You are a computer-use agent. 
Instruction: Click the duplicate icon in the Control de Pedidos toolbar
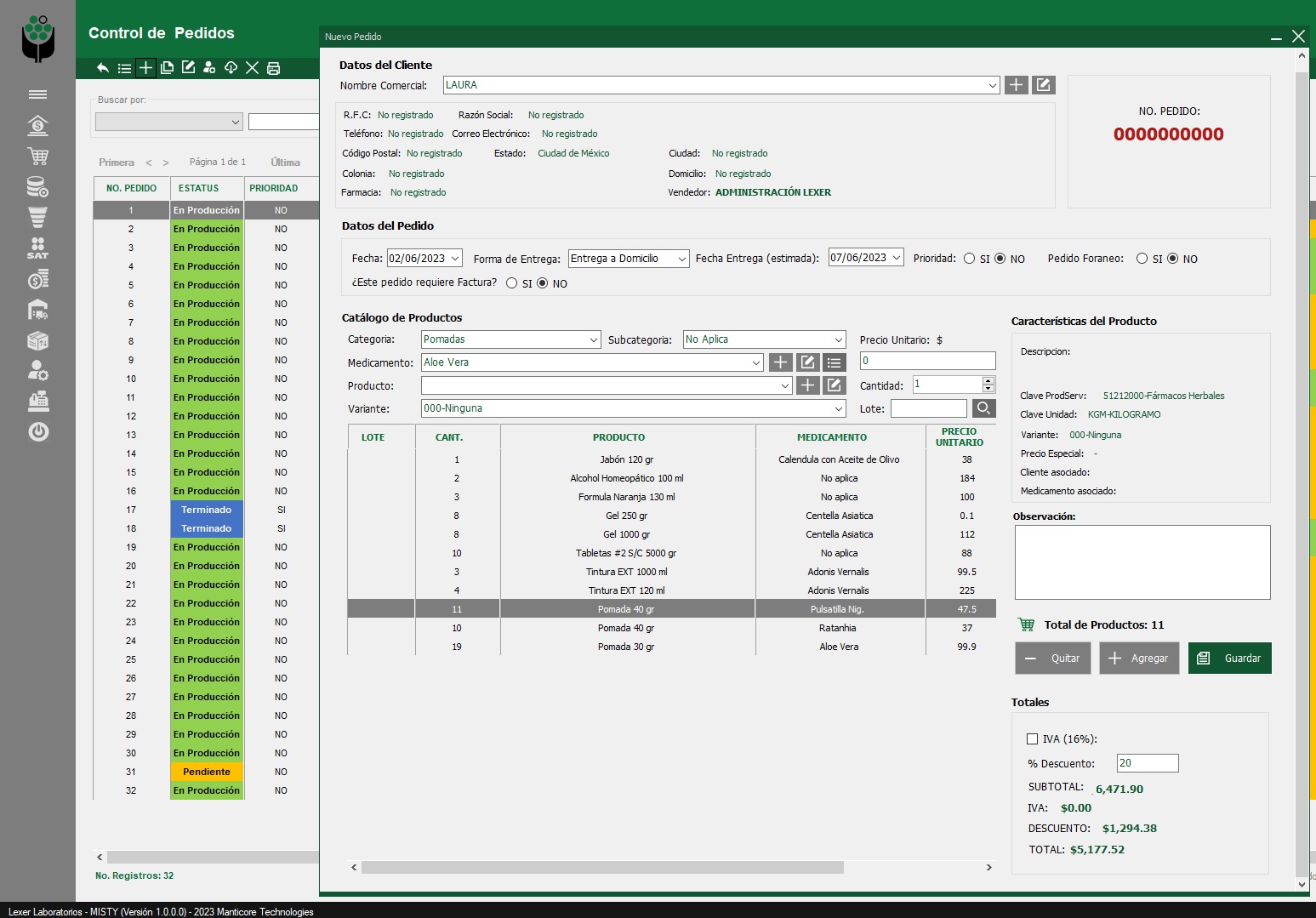(x=167, y=68)
